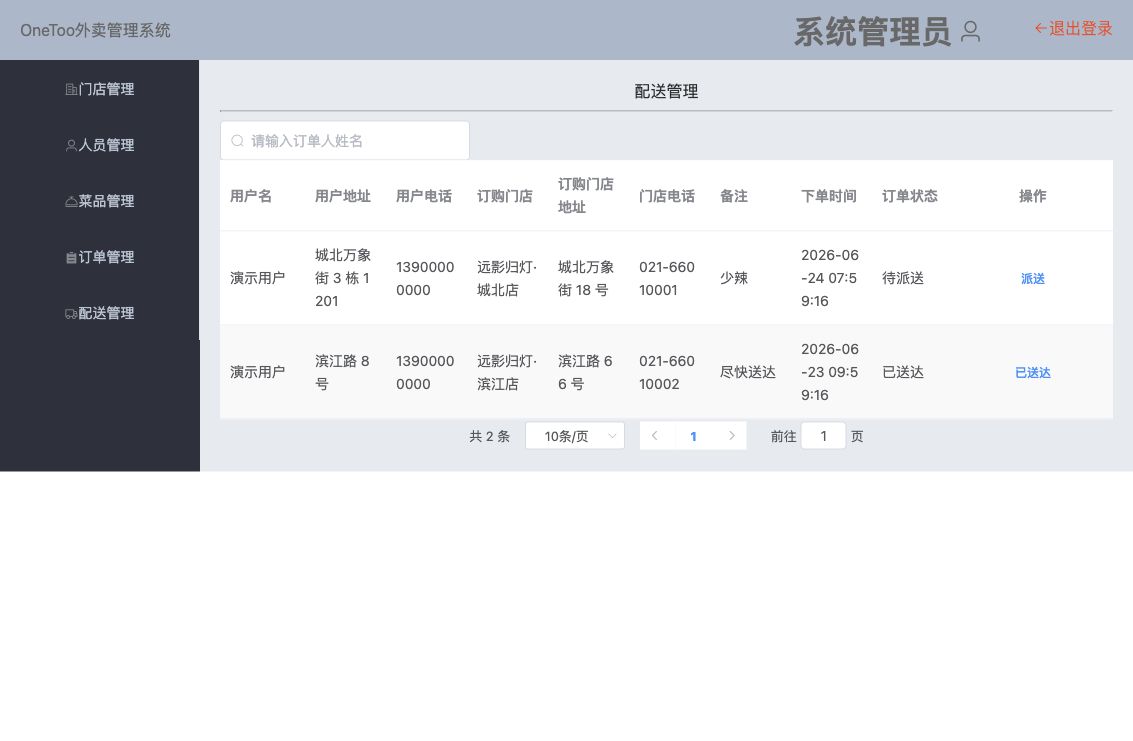Click the 用户地址 column header
This screenshot has height=741, width=1133.
coord(343,196)
